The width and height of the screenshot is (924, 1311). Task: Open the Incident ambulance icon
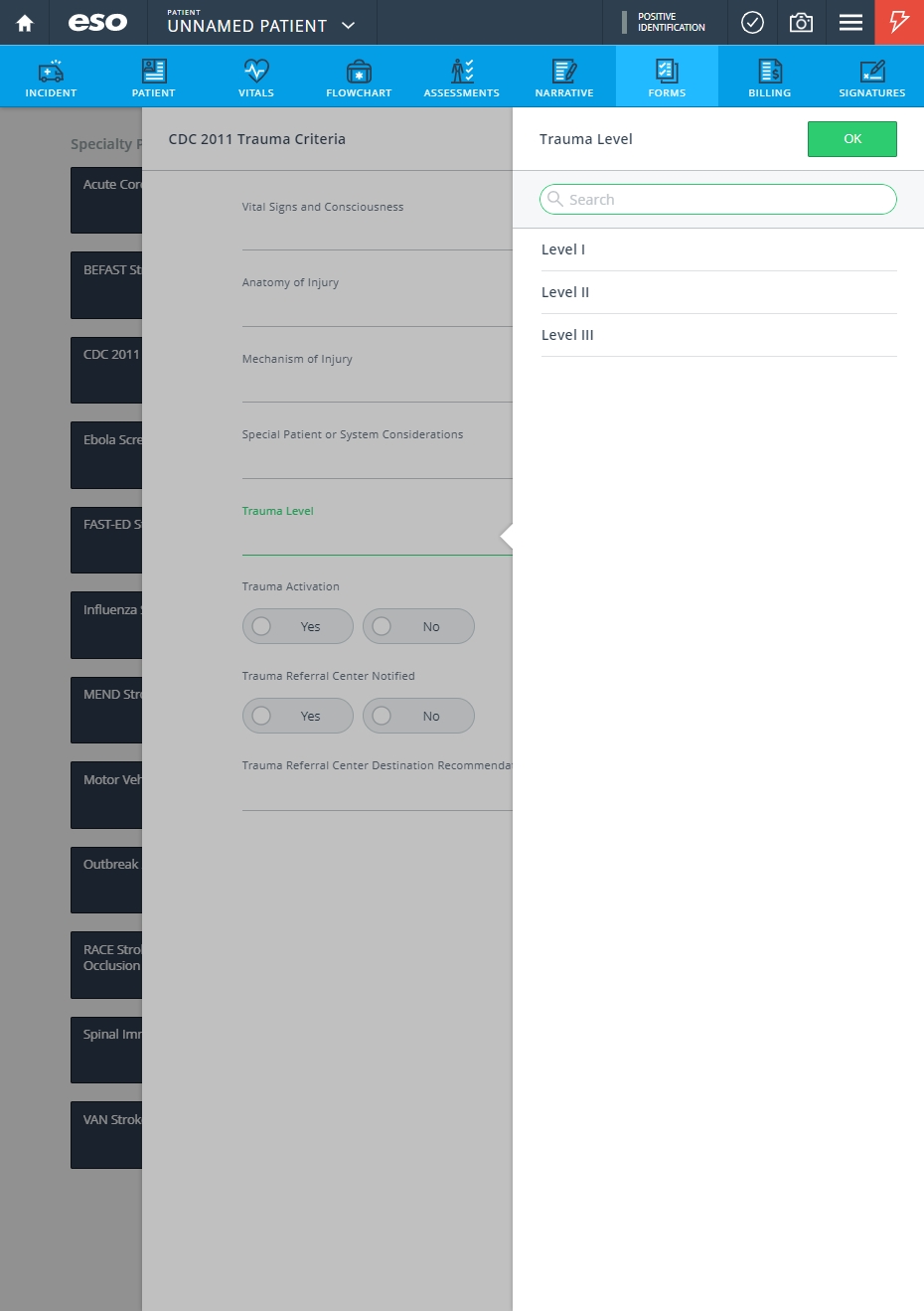point(51,71)
